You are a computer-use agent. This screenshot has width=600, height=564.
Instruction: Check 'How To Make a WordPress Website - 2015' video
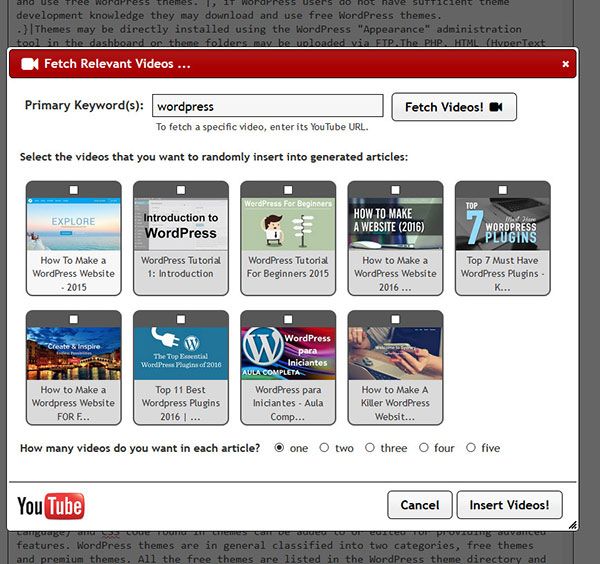(x=74, y=190)
